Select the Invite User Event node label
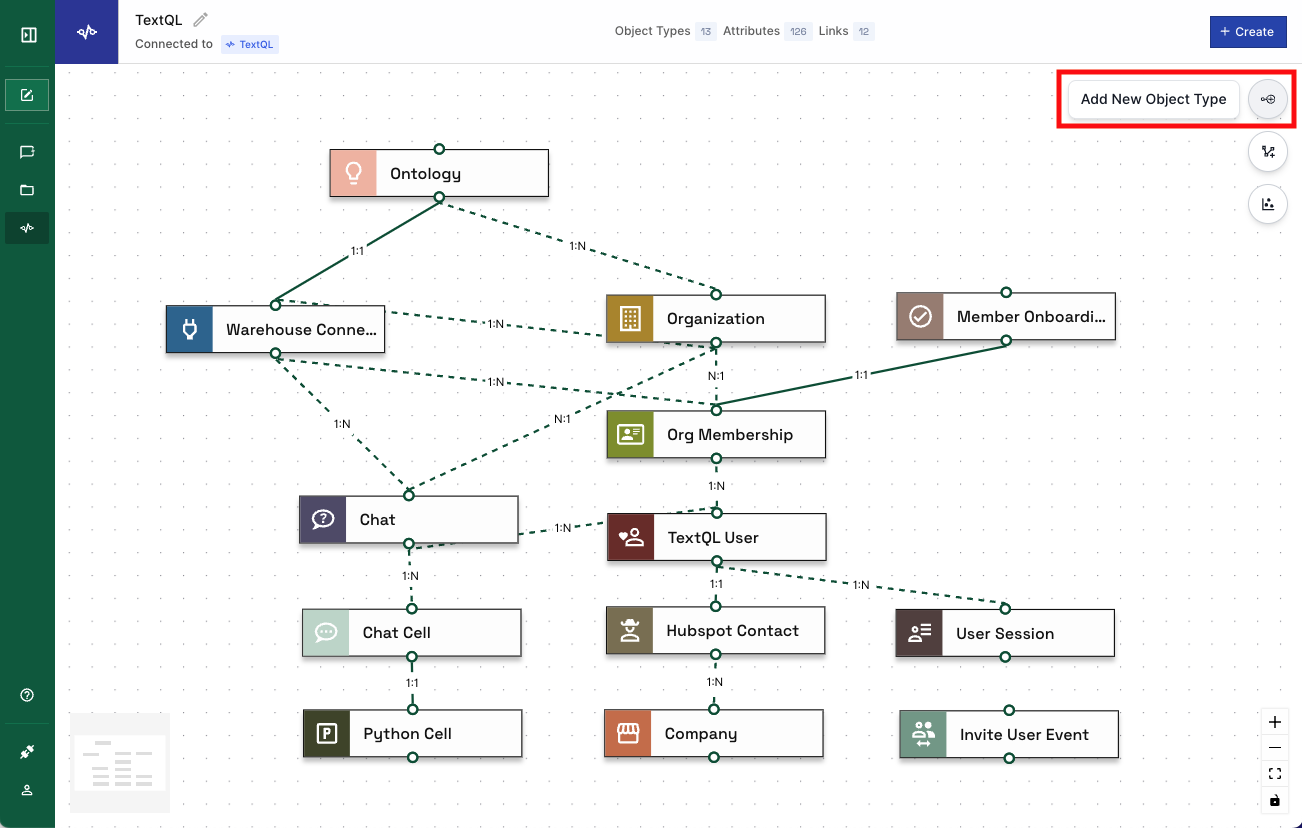1302x828 pixels. pos(1024,735)
